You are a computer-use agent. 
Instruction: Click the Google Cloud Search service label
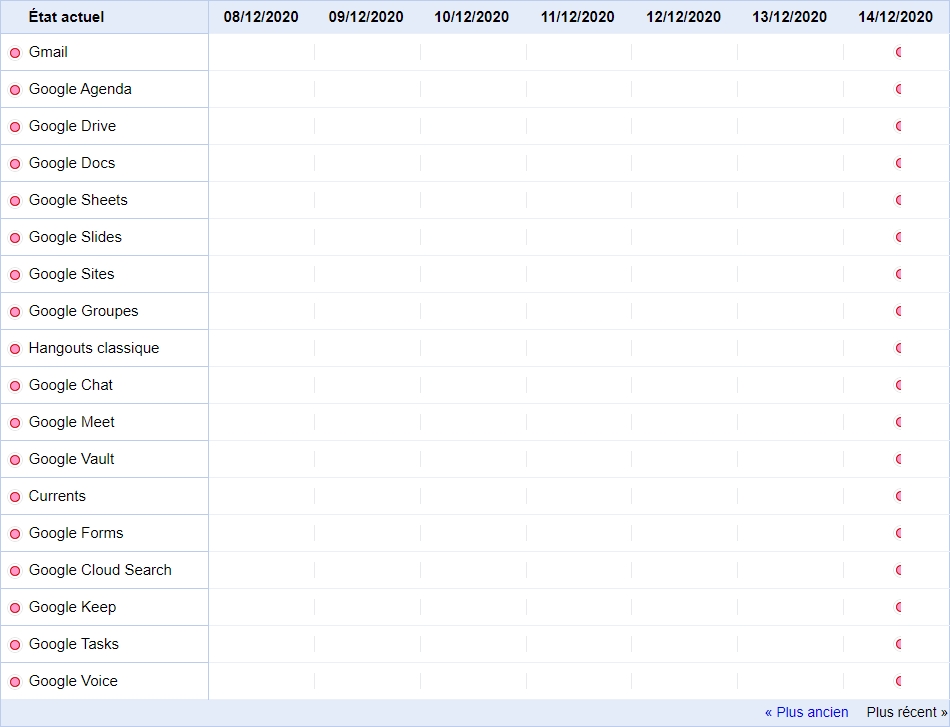click(100, 570)
